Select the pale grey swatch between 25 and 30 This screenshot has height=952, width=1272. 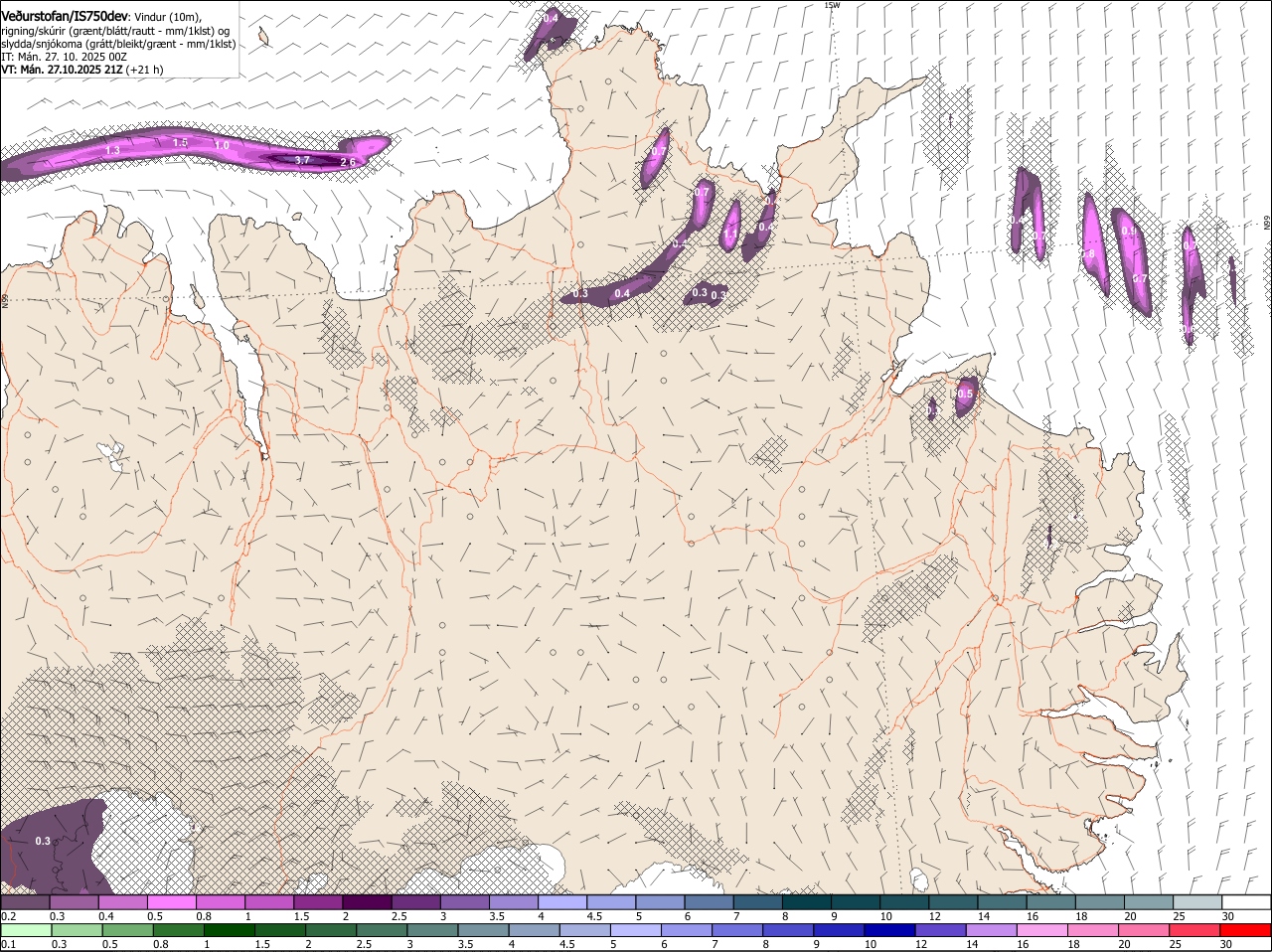1197,901
